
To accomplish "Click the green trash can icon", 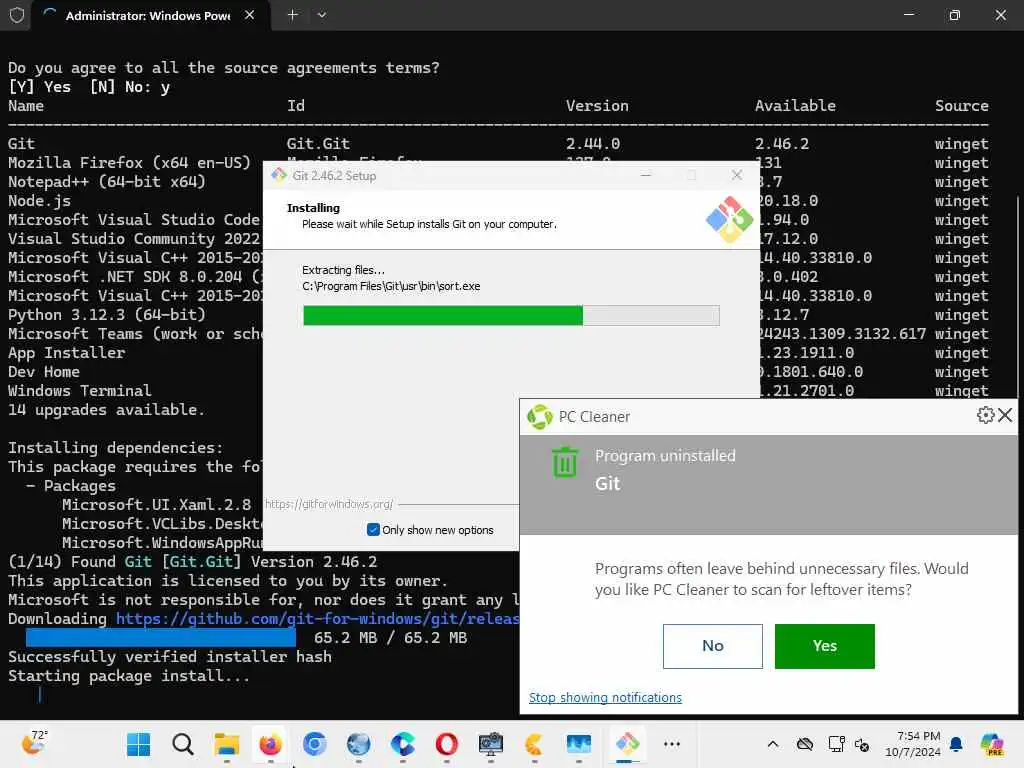I will [564, 462].
